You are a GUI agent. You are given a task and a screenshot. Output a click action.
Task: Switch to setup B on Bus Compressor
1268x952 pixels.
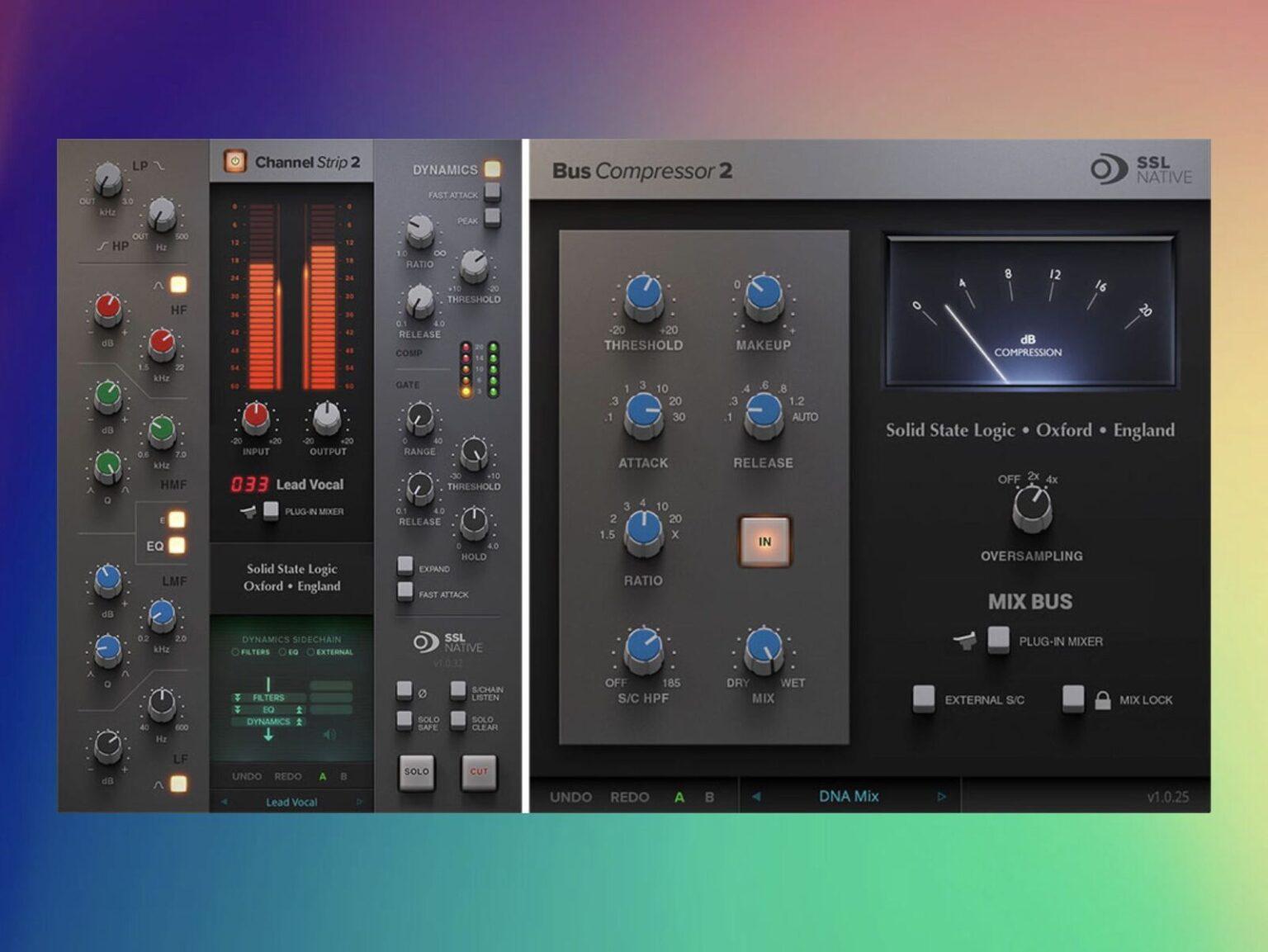(707, 796)
